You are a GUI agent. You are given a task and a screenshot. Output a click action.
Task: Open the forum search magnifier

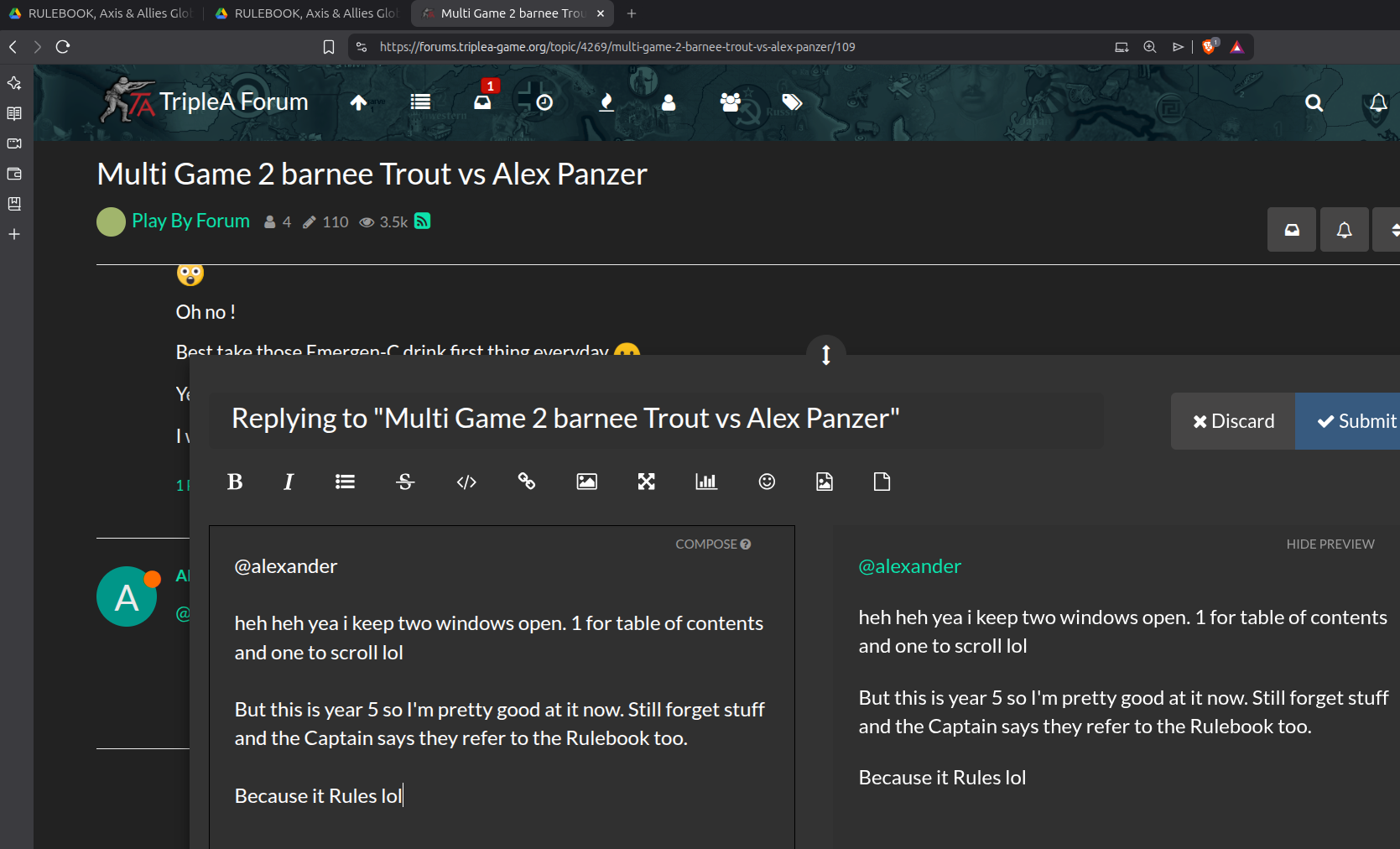pos(1314,102)
